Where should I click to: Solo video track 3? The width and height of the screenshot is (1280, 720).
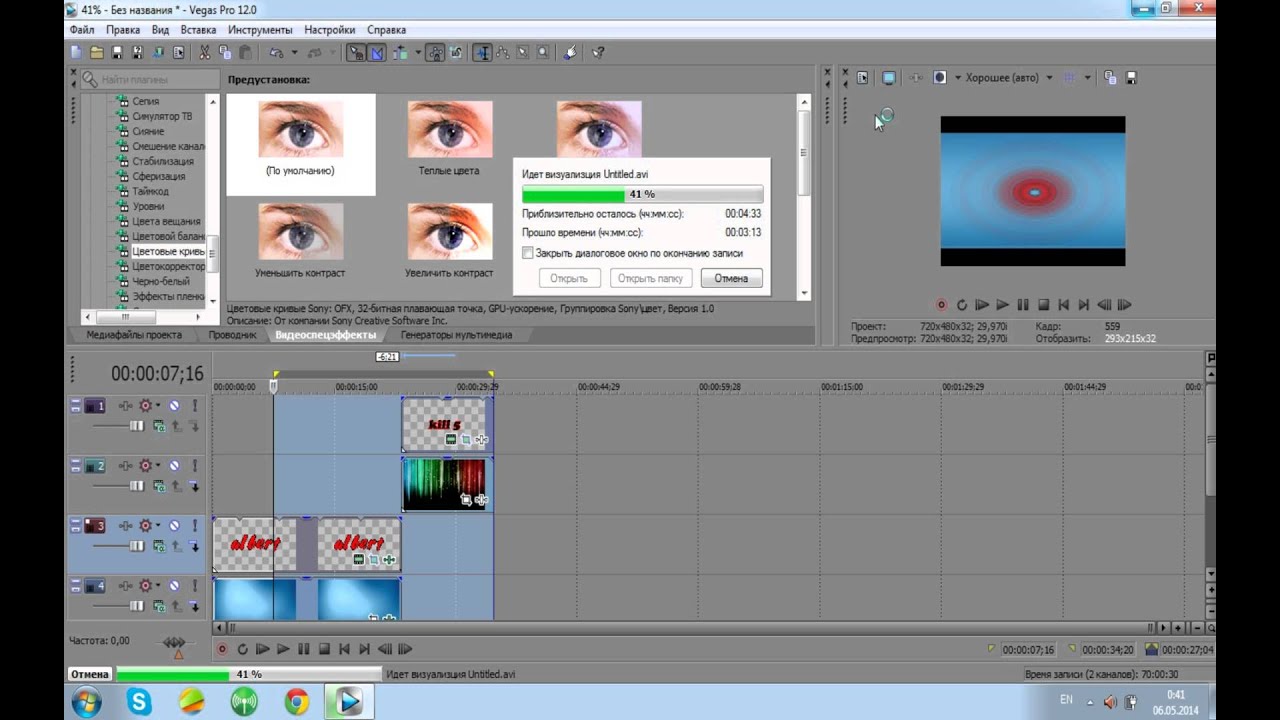195,526
